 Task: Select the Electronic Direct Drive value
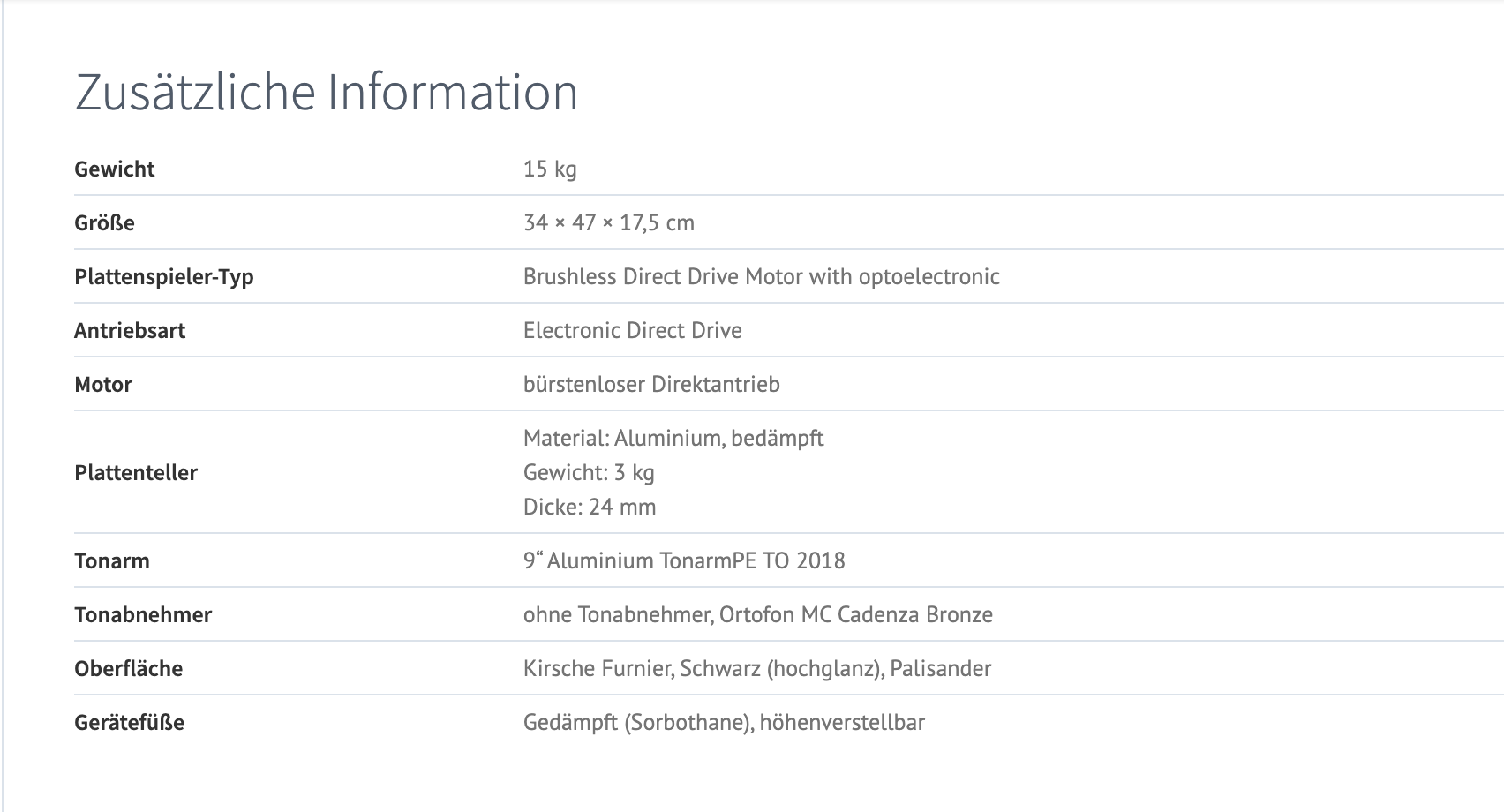(x=632, y=331)
